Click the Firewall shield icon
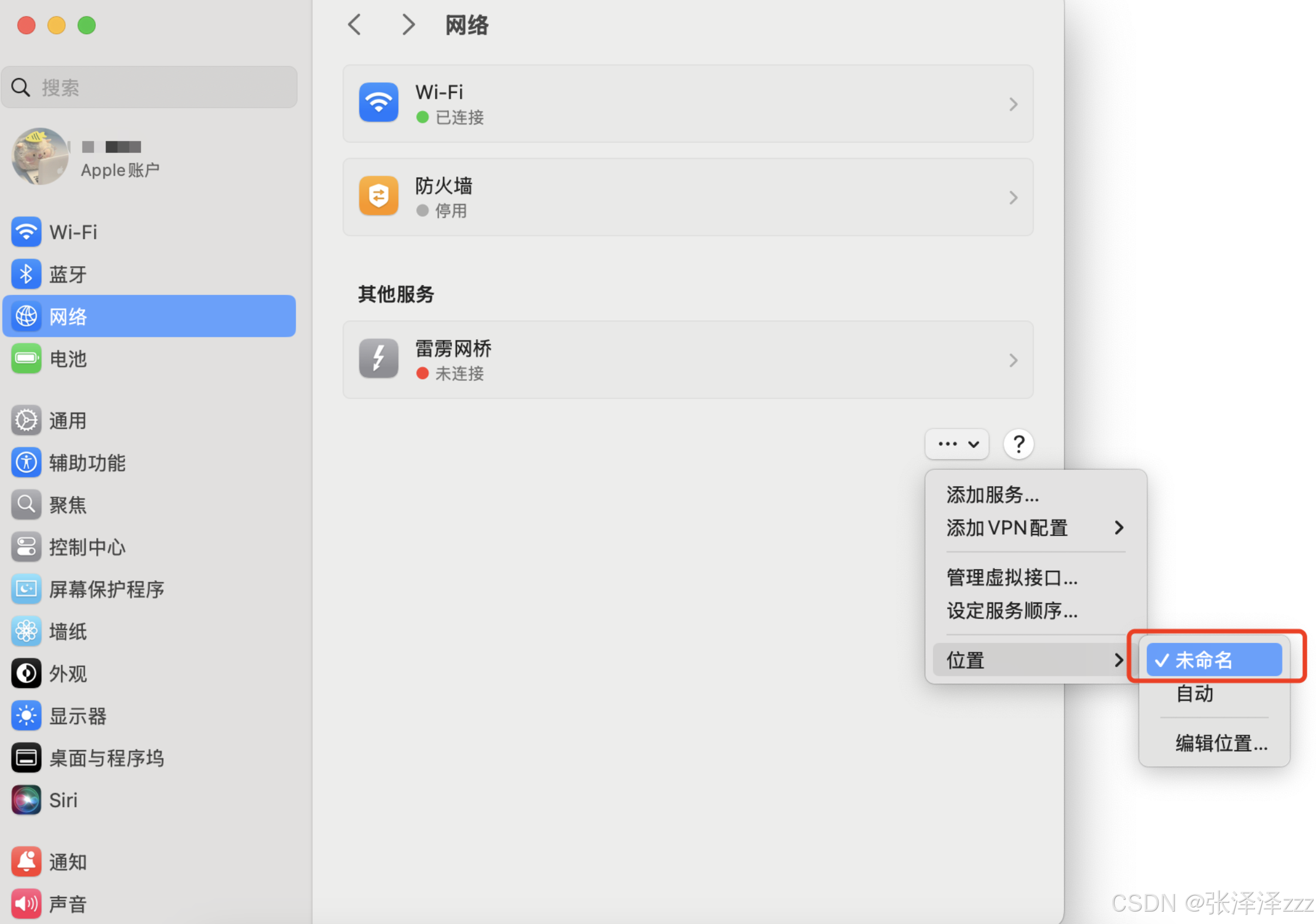 click(378, 196)
